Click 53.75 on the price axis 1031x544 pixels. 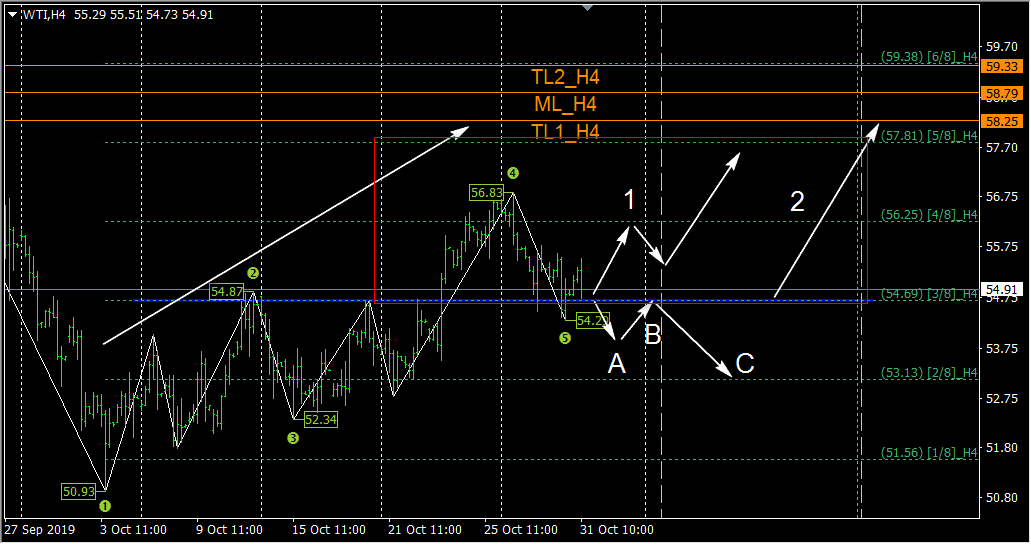1001,349
